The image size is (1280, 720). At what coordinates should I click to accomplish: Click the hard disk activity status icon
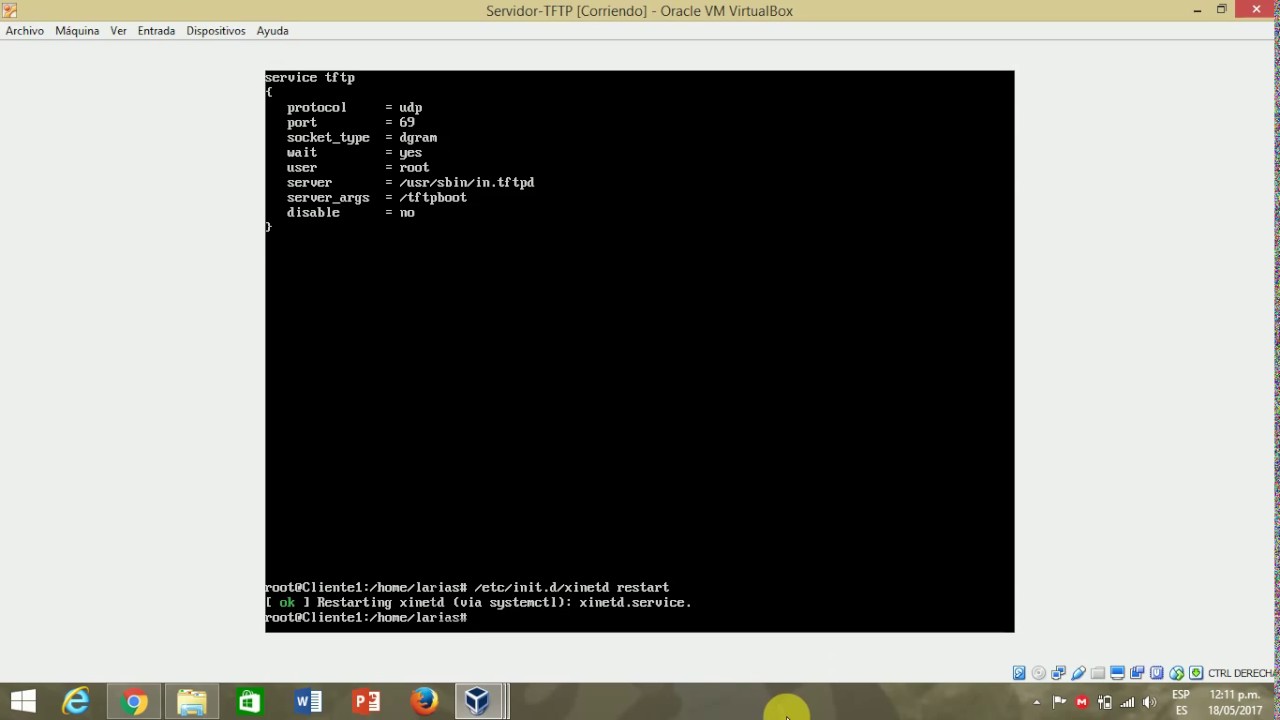(x=1019, y=673)
